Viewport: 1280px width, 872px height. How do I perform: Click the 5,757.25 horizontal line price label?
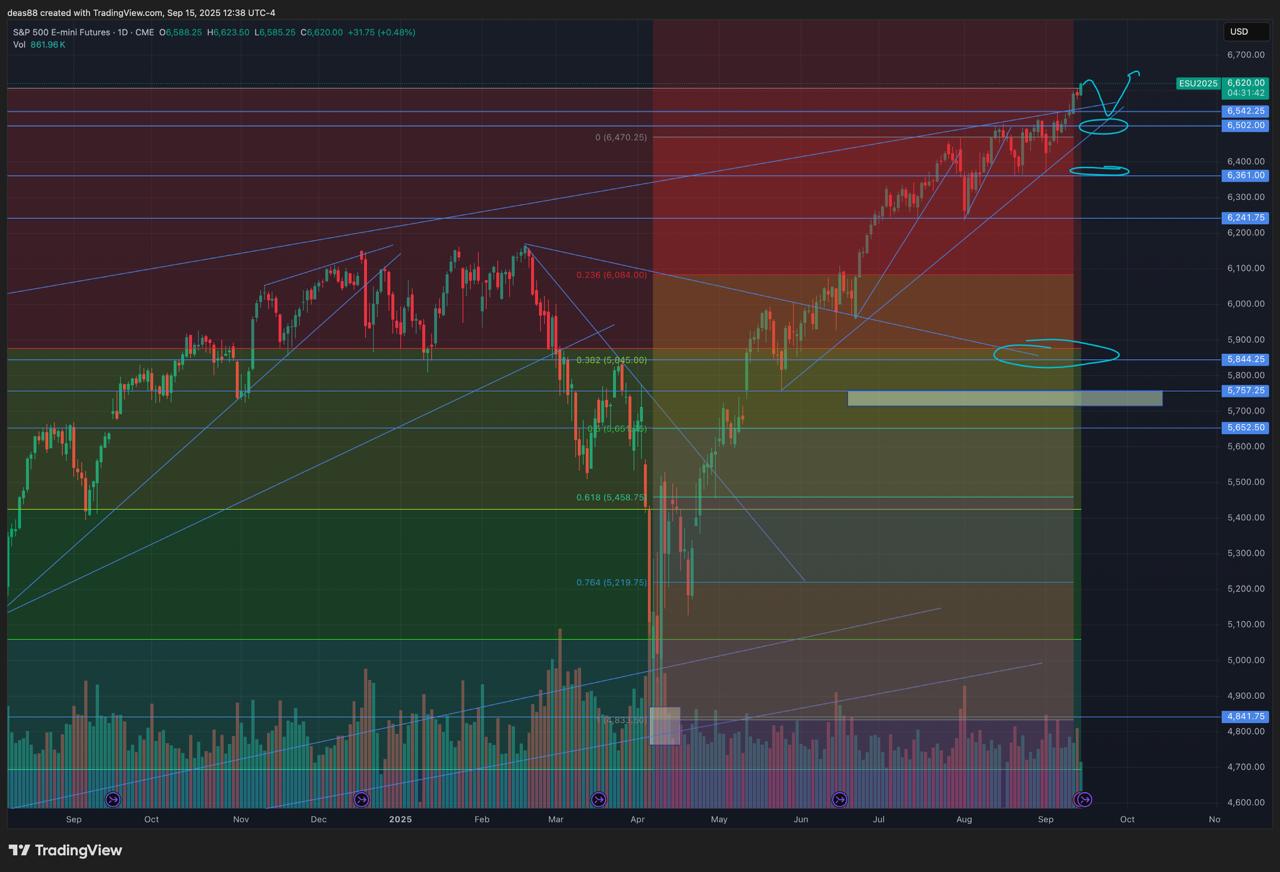(1245, 391)
